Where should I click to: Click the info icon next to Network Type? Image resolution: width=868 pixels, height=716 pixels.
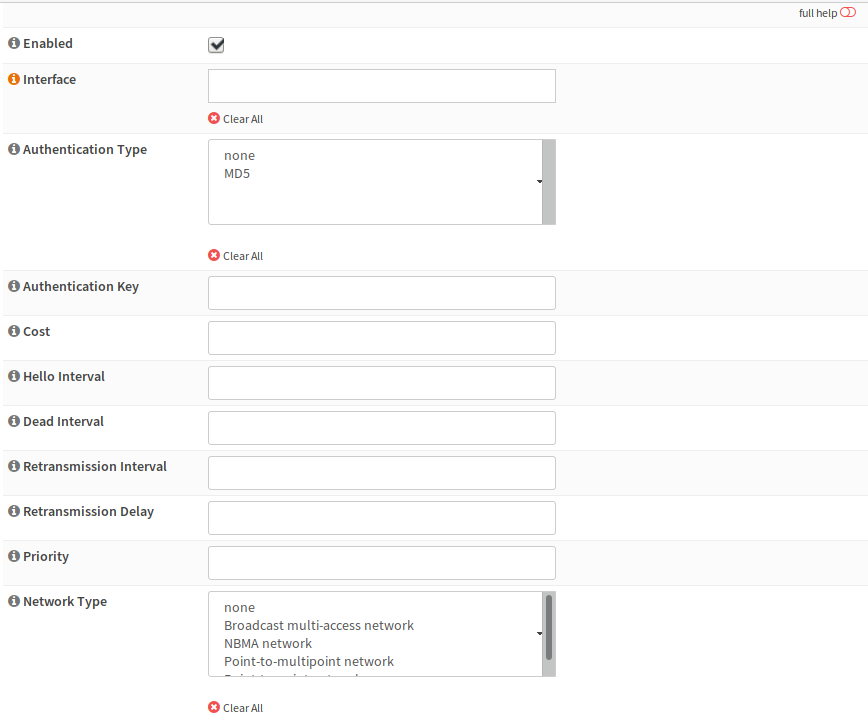point(14,602)
